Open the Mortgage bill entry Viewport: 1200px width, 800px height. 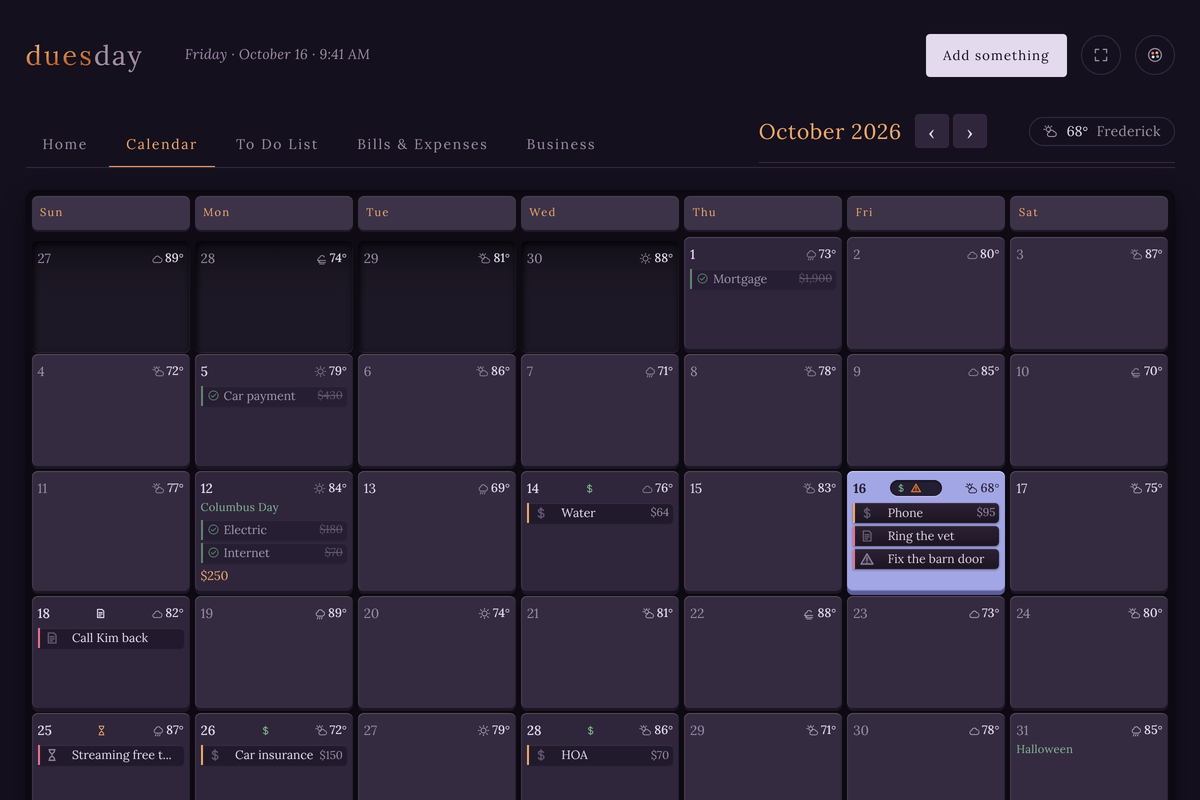[763, 279]
